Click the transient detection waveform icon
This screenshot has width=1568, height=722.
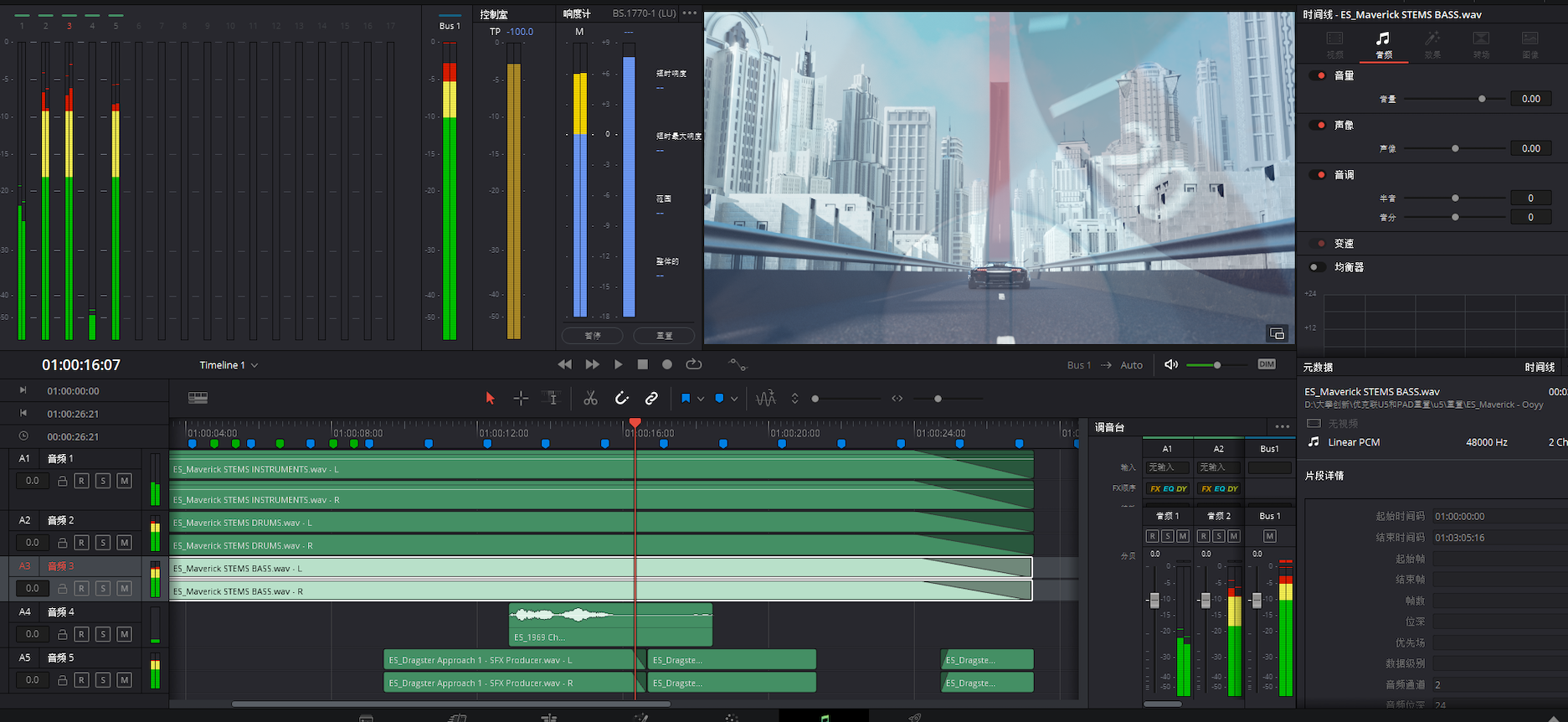click(766, 399)
